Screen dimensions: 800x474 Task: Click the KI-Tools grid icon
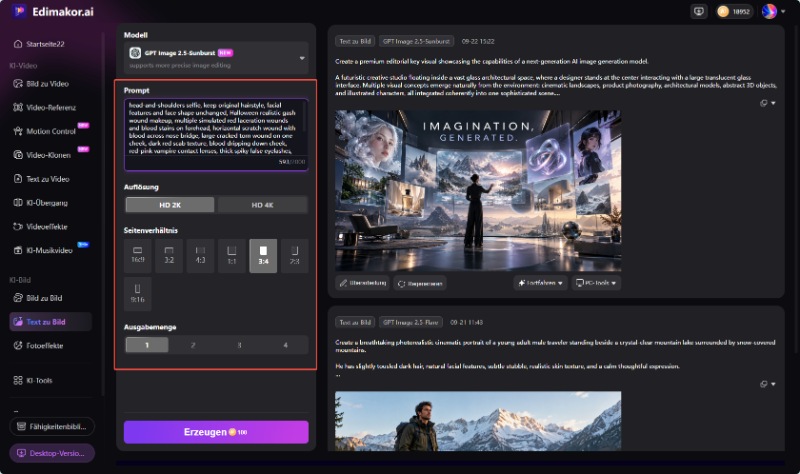click(x=18, y=380)
